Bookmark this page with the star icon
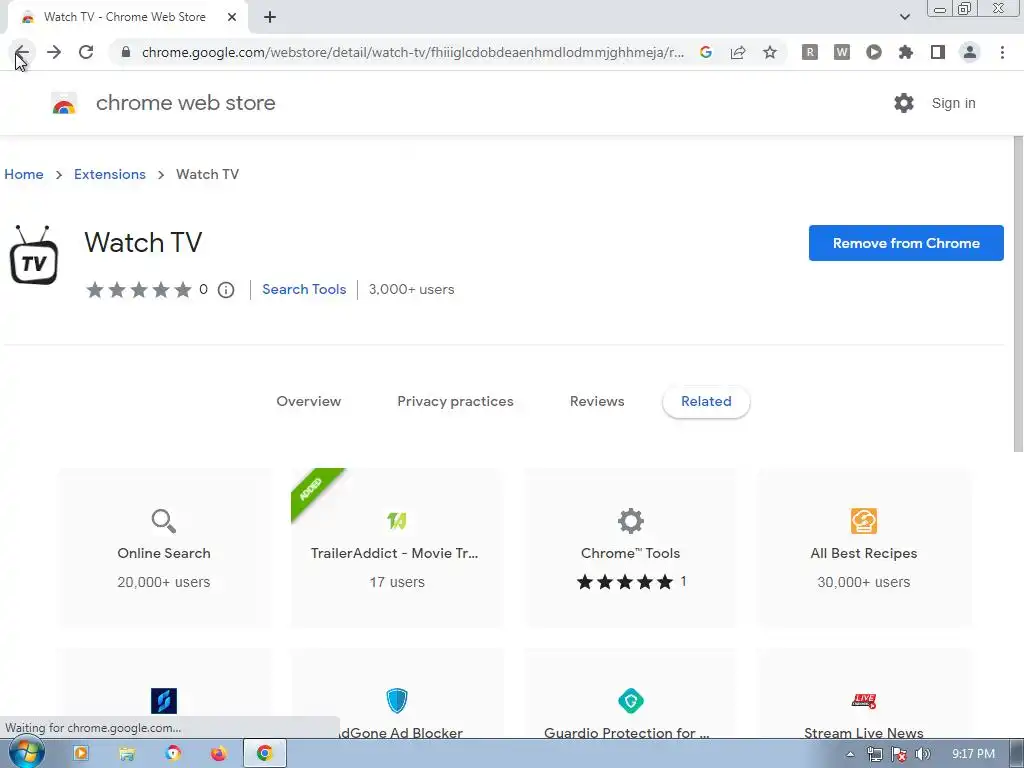Image resolution: width=1024 pixels, height=768 pixels. (770, 52)
